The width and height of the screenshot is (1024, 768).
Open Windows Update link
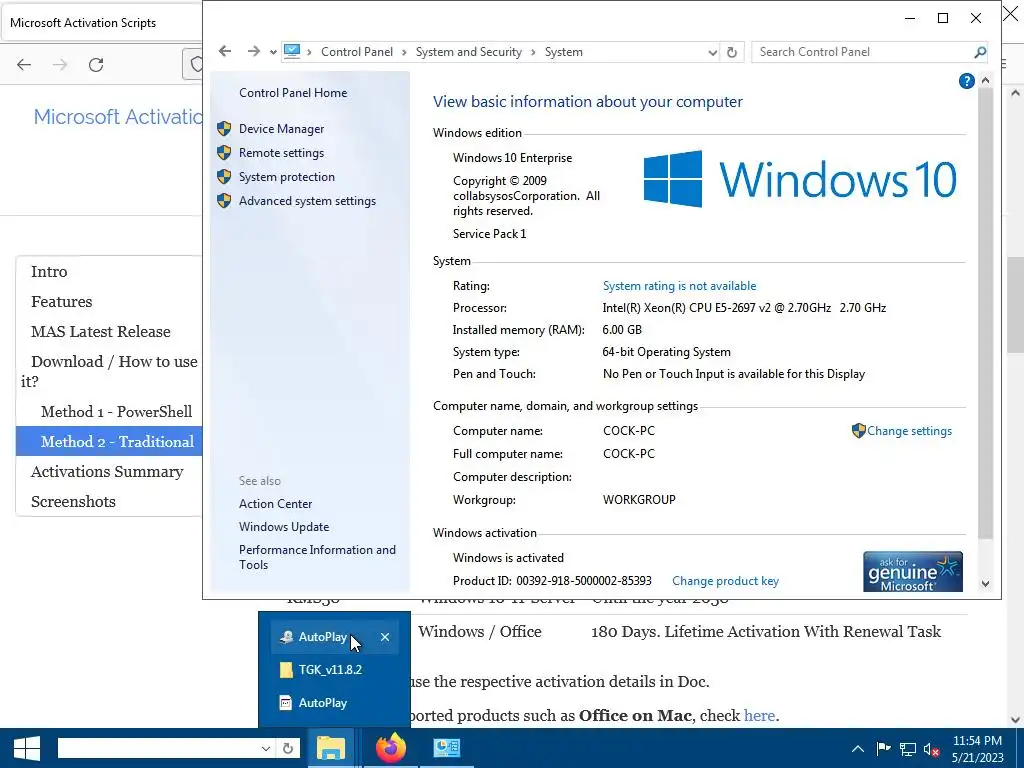point(283,526)
